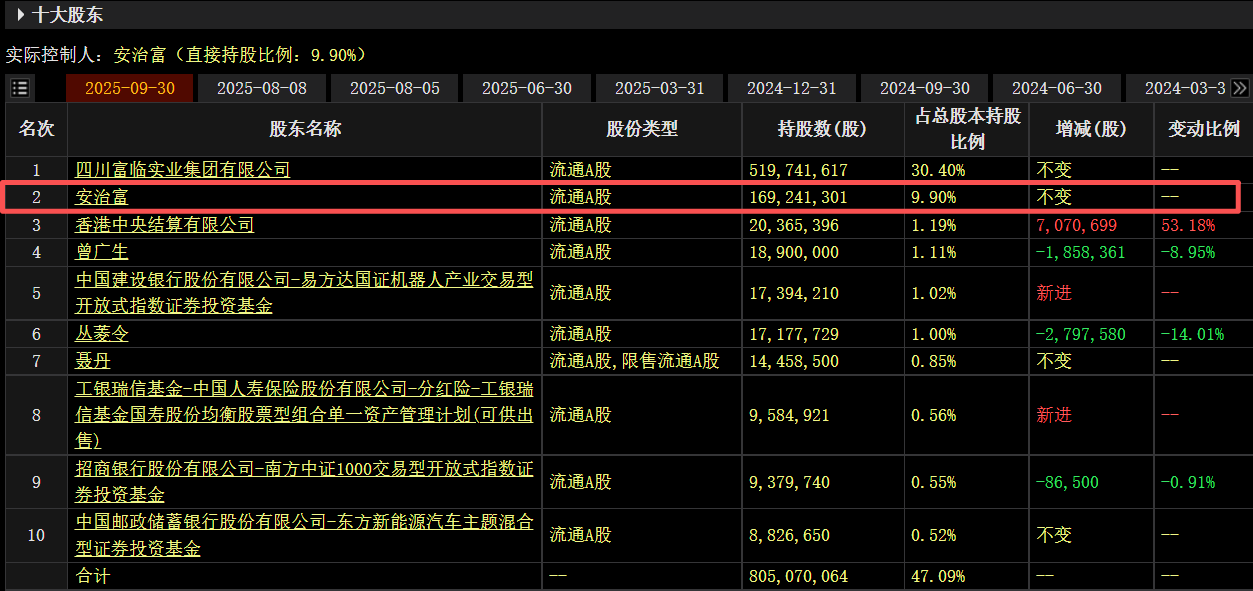Select the 2025-09-30 date tab
Image resolution: width=1253 pixels, height=591 pixels.
point(130,88)
